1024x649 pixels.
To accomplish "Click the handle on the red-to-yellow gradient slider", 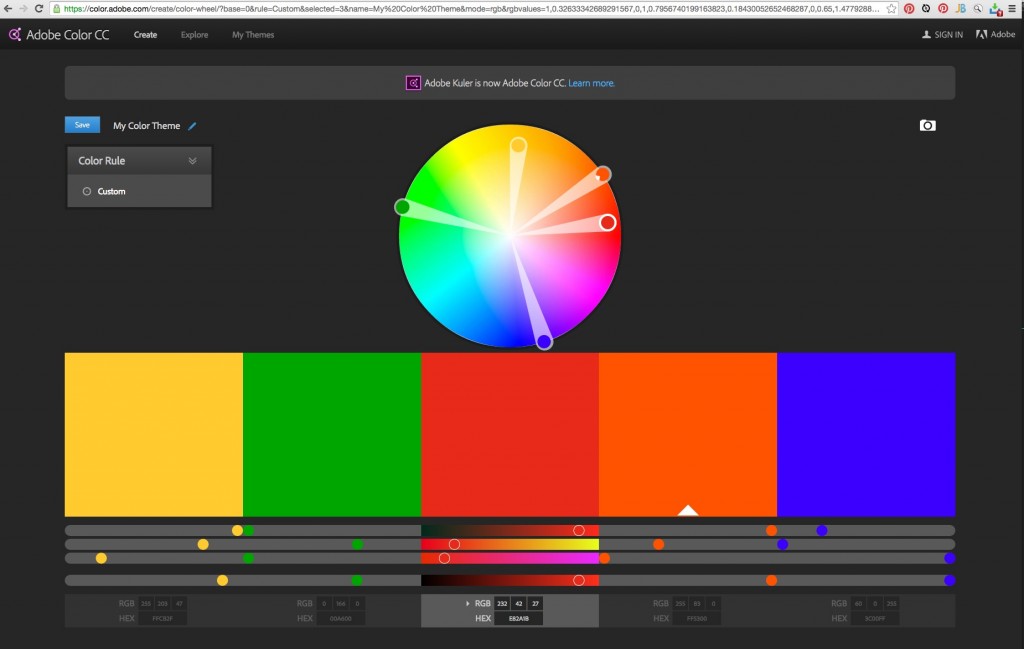I will point(455,544).
